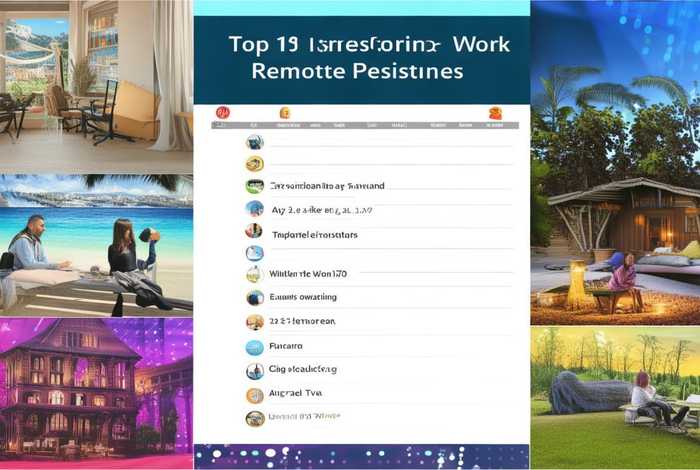Image resolution: width=700 pixels, height=470 pixels.
Task: Click the gold icon in the second list row
Action: click(254, 164)
